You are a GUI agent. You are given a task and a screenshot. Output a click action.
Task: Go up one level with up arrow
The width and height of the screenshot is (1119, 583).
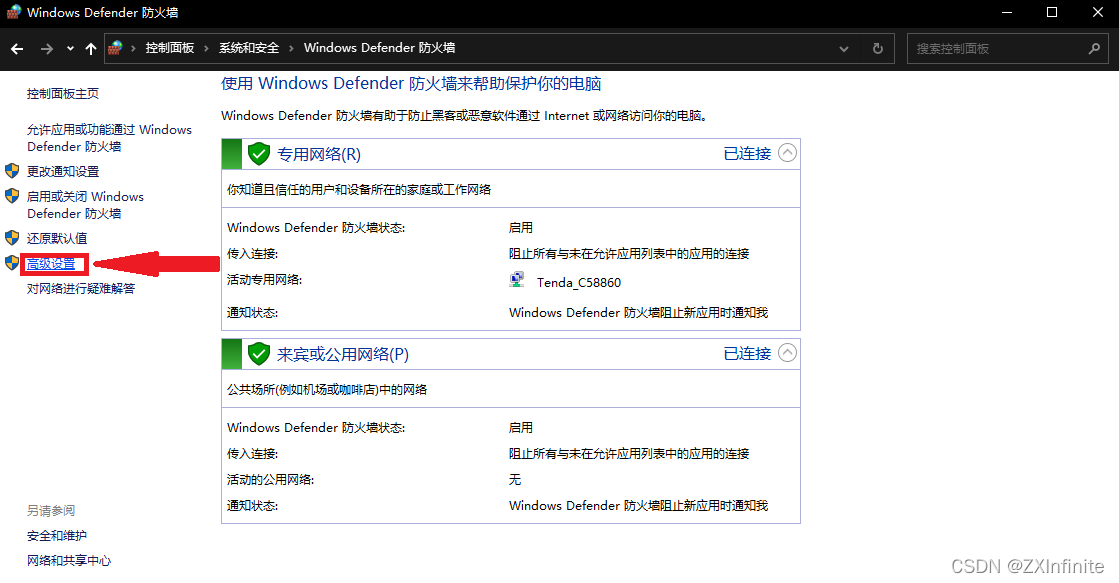91,49
